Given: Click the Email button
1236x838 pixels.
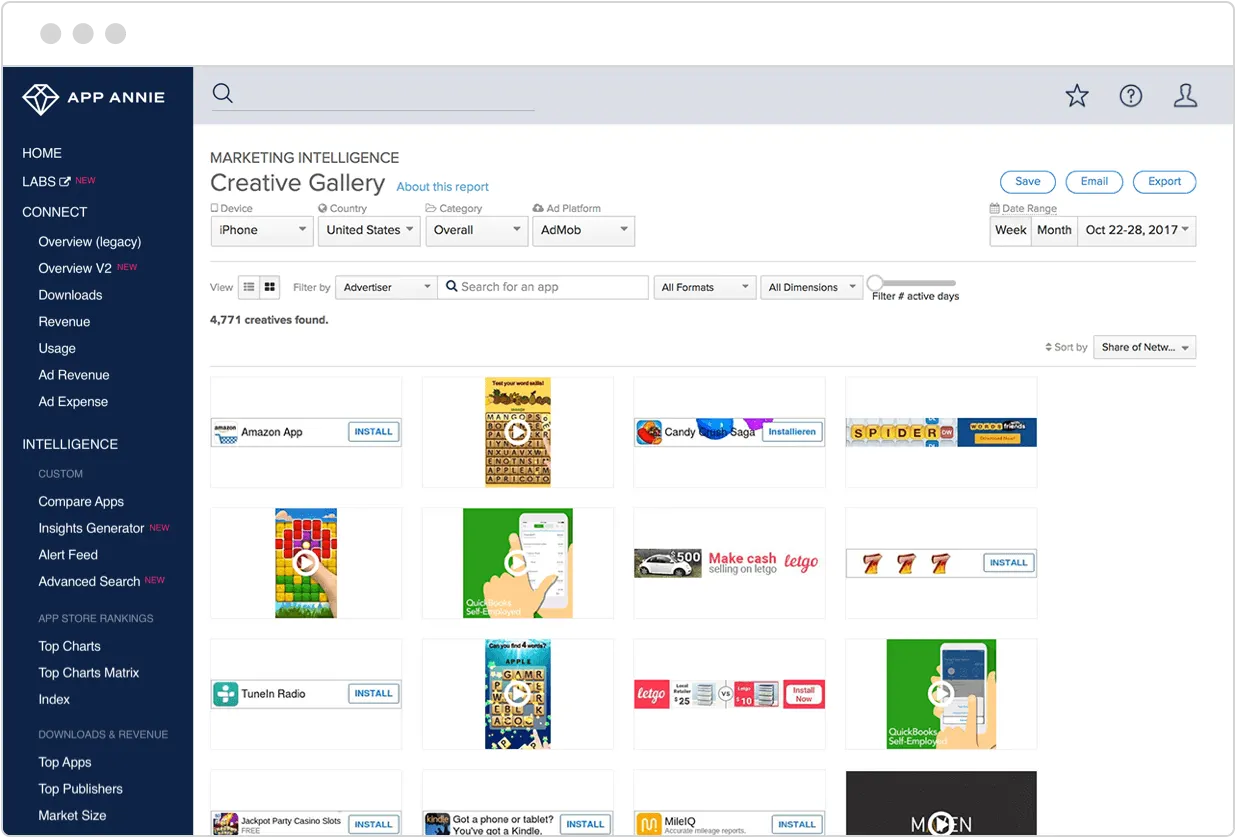Looking at the screenshot, I should (1094, 182).
